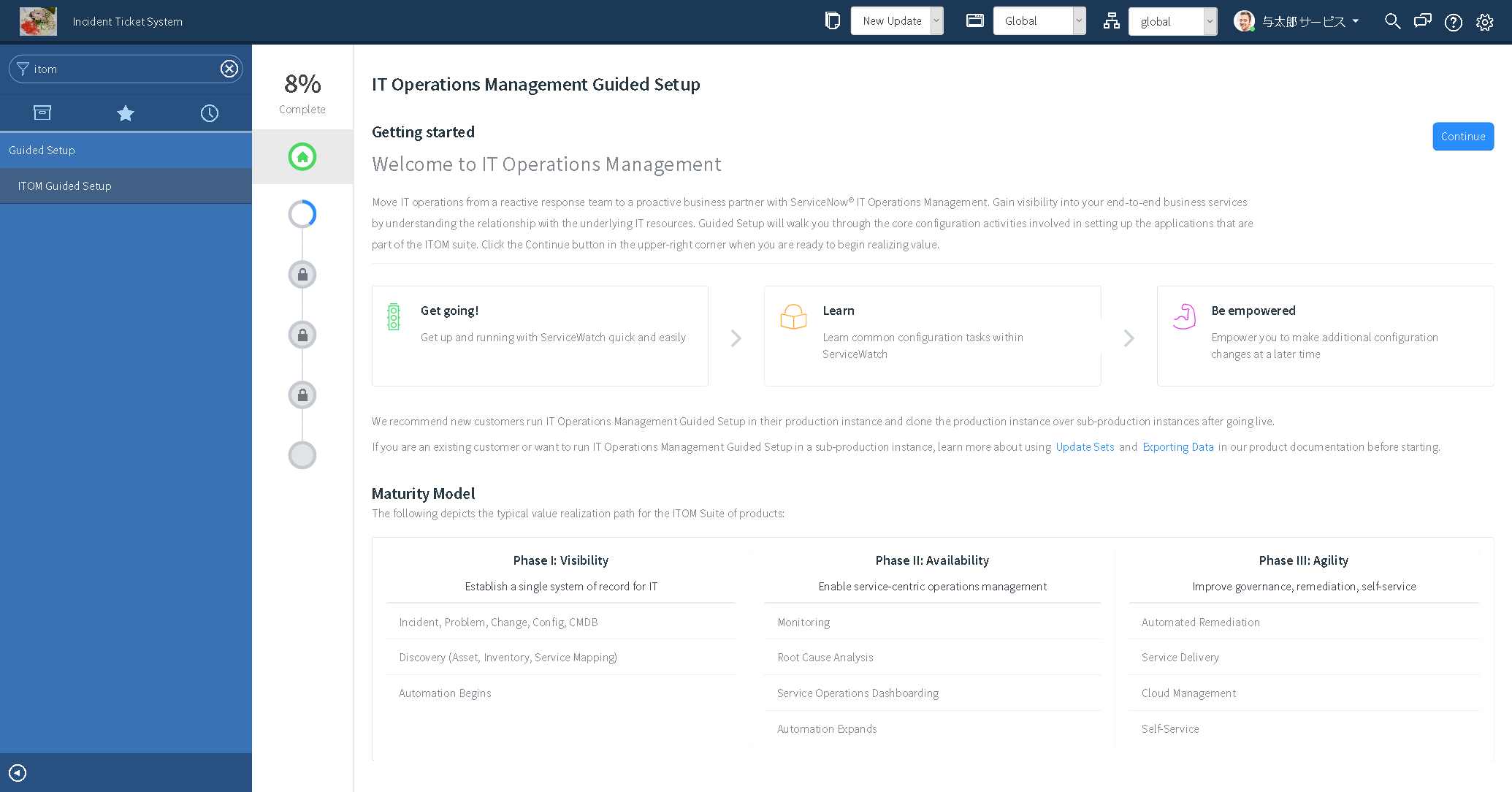Open Connect chat sidebar
This screenshot has height=792, width=1512.
[x=1422, y=21]
